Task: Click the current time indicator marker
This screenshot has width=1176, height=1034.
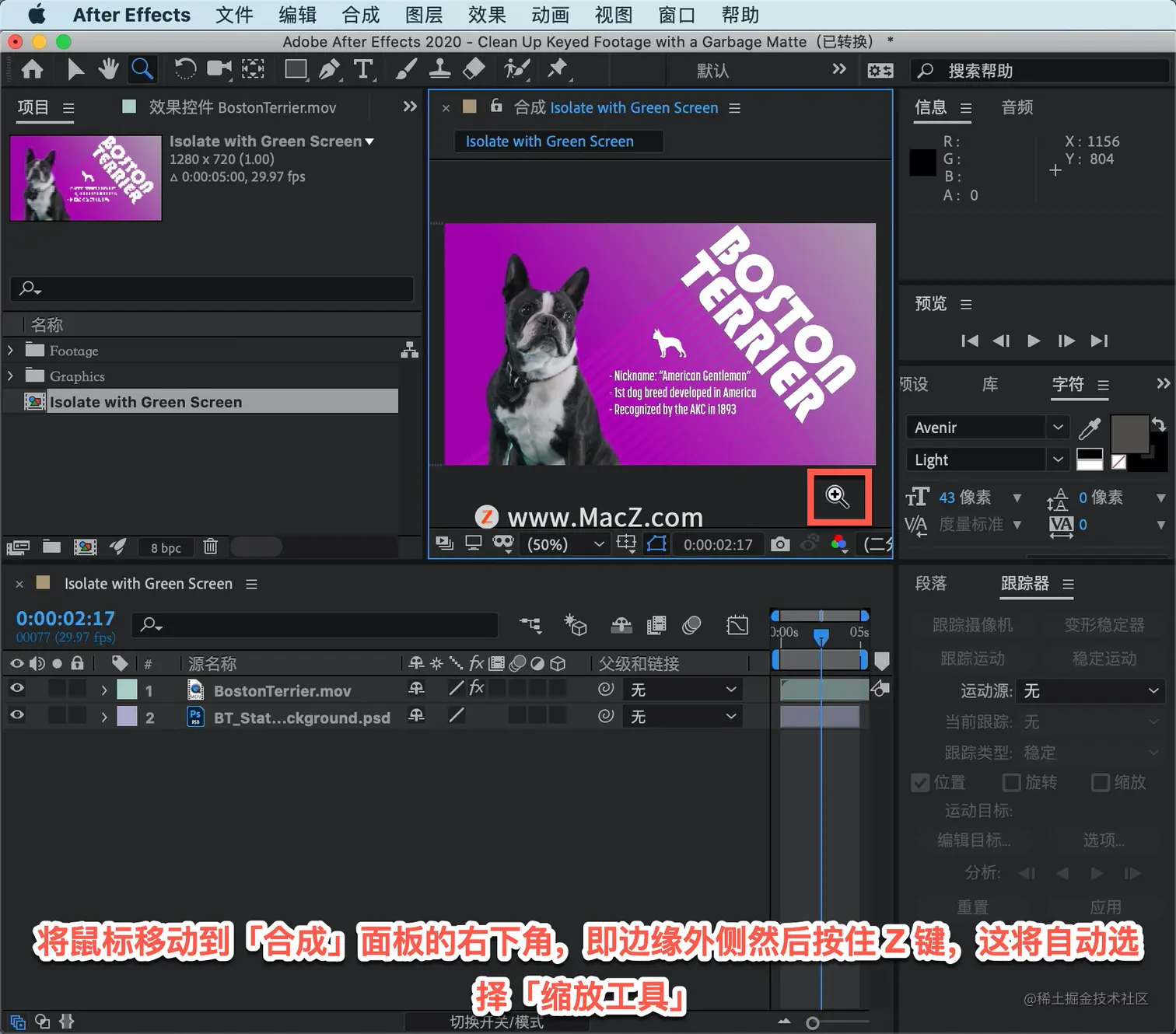Action: click(821, 637)
